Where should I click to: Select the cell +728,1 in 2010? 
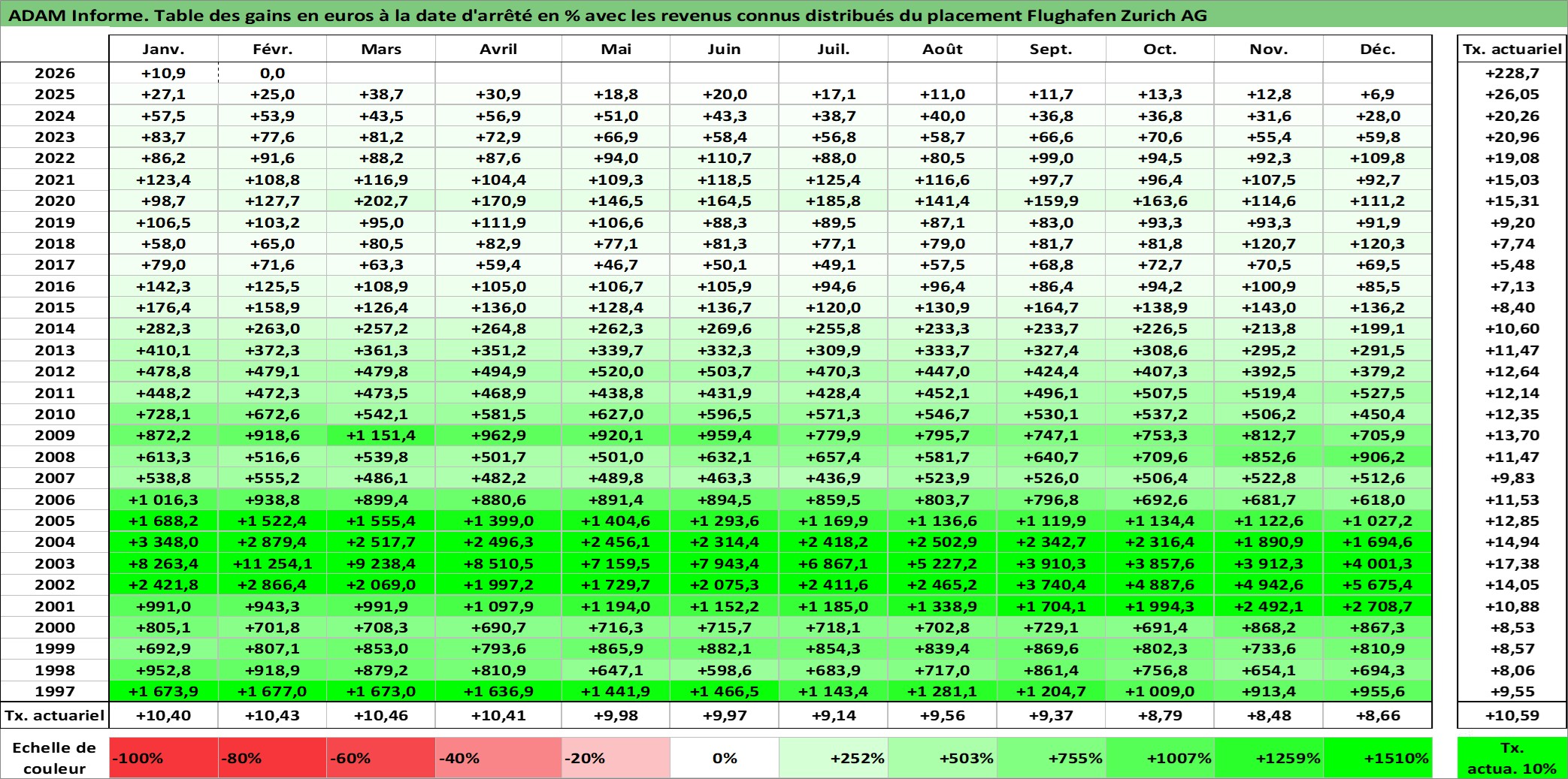163,414
